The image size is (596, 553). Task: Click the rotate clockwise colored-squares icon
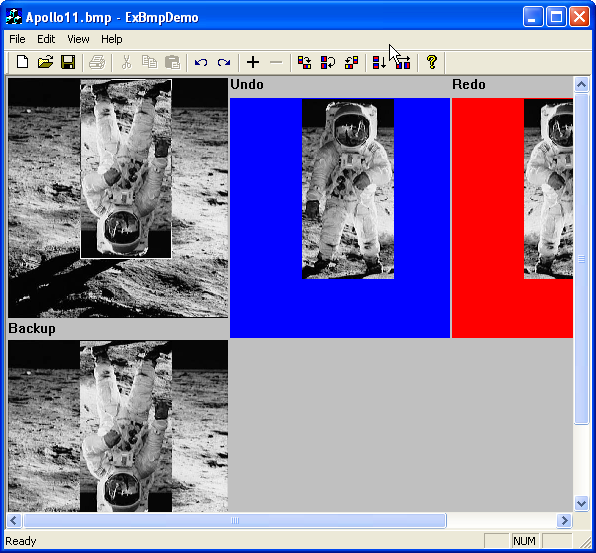[x=304, y=62]
